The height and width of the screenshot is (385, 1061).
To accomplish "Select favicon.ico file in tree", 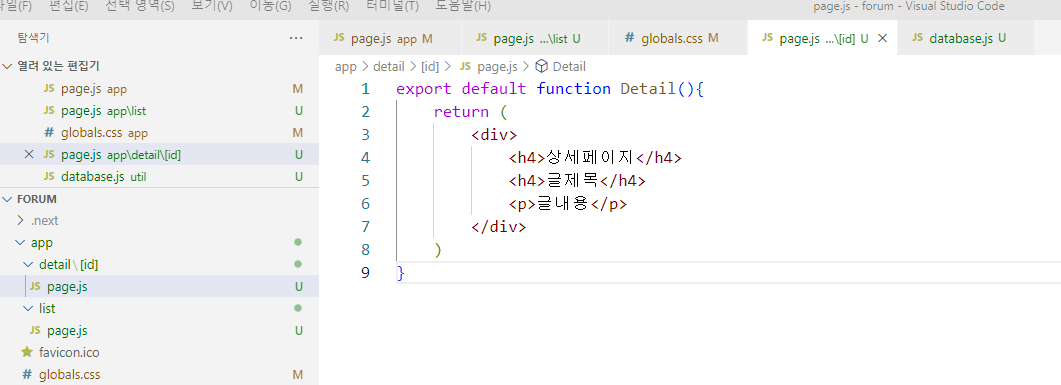I will pyautogui.click(x=160, y=353).
